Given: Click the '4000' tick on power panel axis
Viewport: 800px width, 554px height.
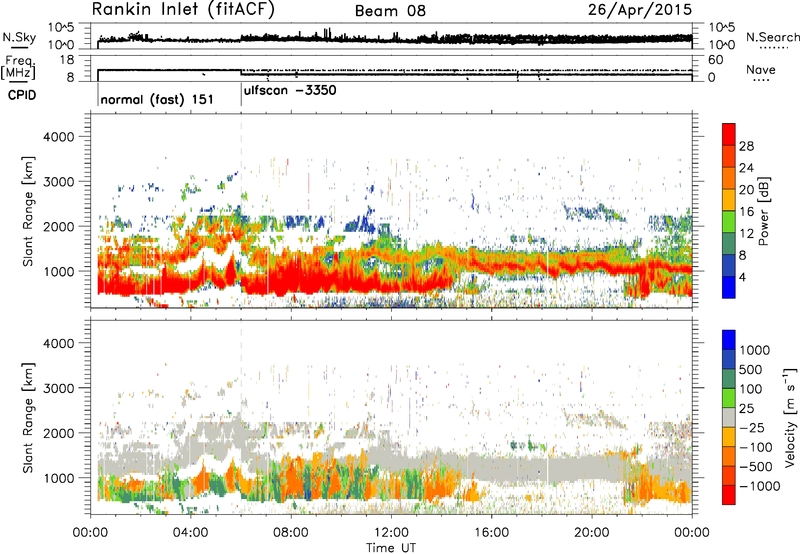Looking at the screenshot, I should [x=58, y=137].
